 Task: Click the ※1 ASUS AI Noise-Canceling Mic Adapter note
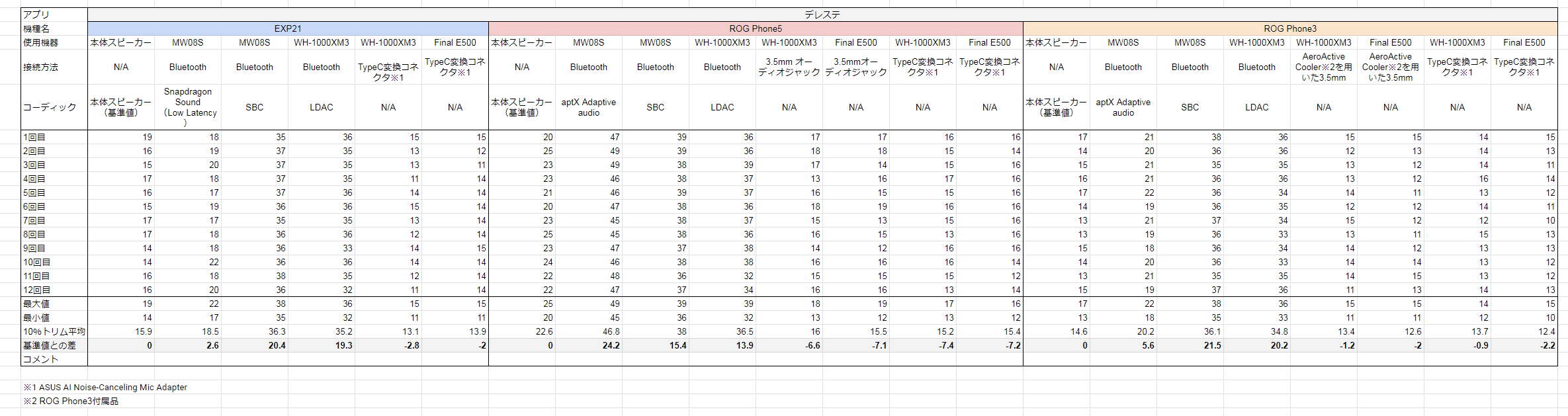pyautogui.click(x=105, y=387)
